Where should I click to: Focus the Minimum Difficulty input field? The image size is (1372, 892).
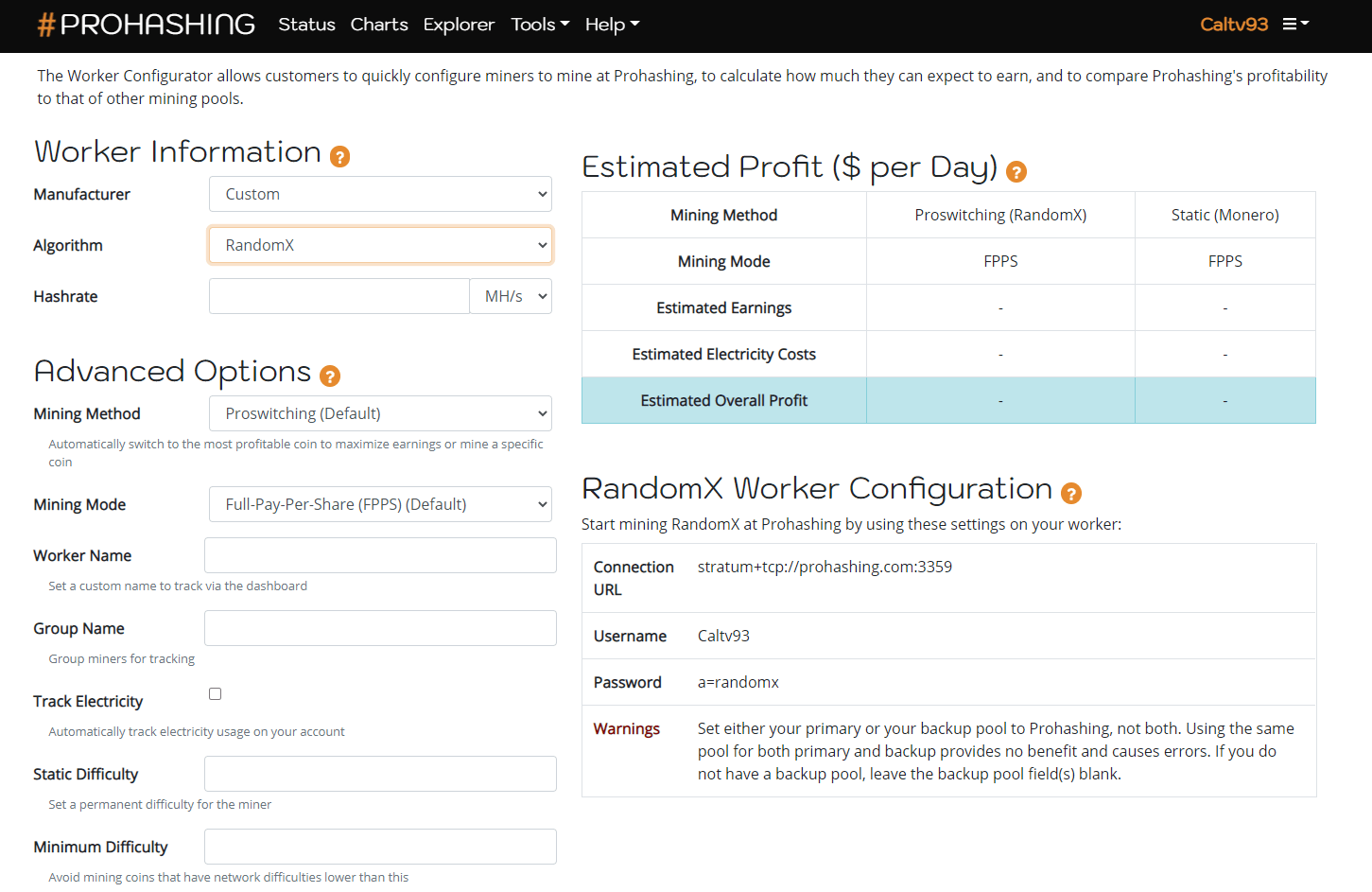click(x=380, y=847)
